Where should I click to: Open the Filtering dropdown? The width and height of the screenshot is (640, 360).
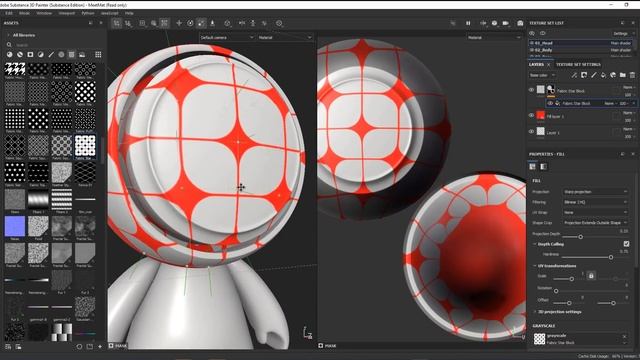[595, 202]
